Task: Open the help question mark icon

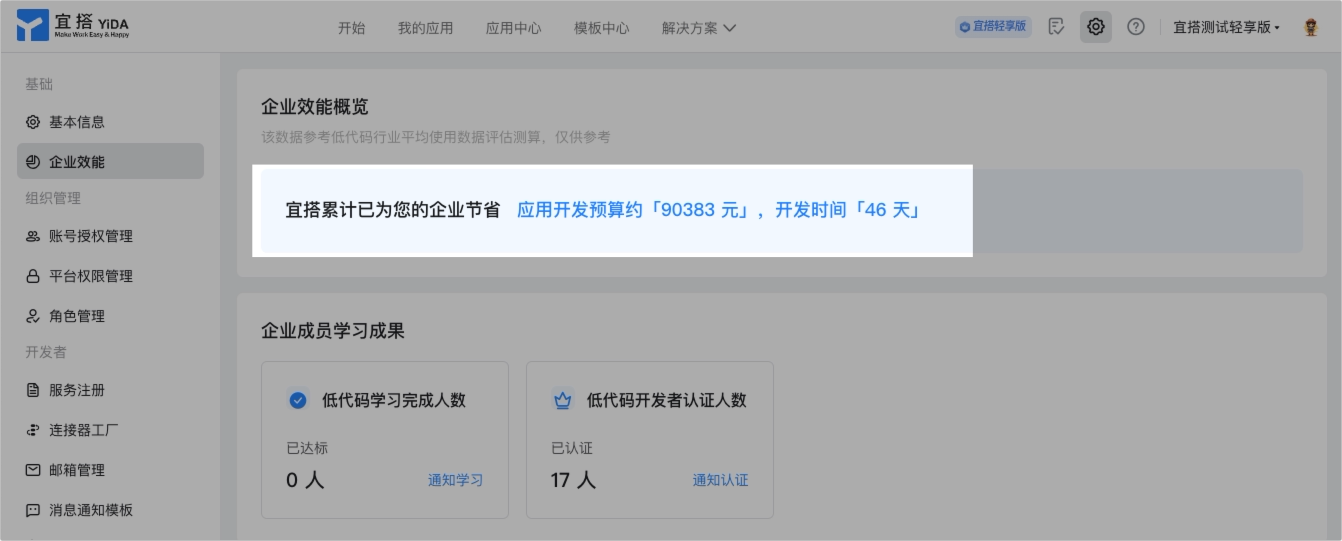Action: [x=1136, y=27]
